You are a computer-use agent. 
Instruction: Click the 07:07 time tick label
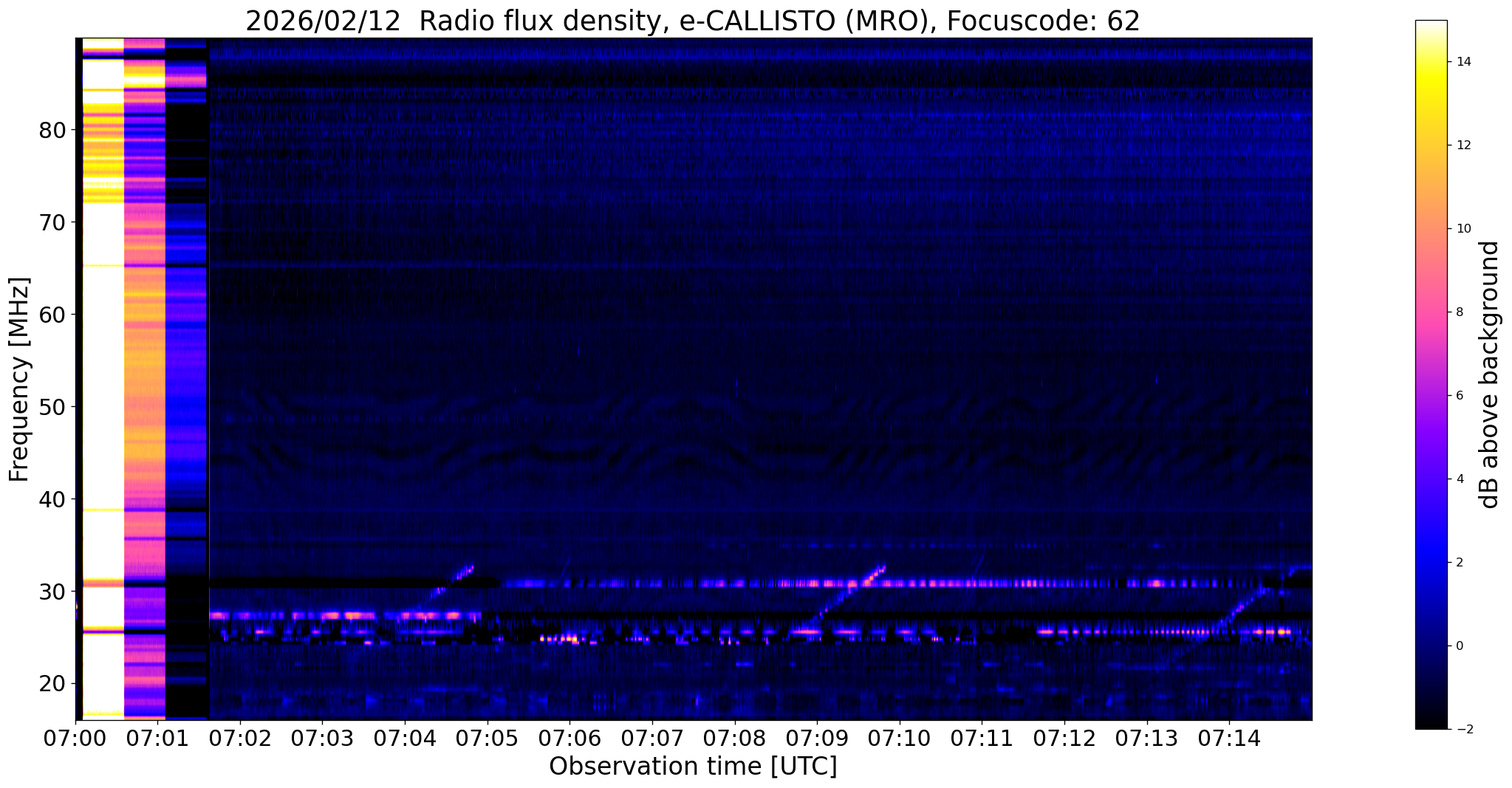(652, 738)
